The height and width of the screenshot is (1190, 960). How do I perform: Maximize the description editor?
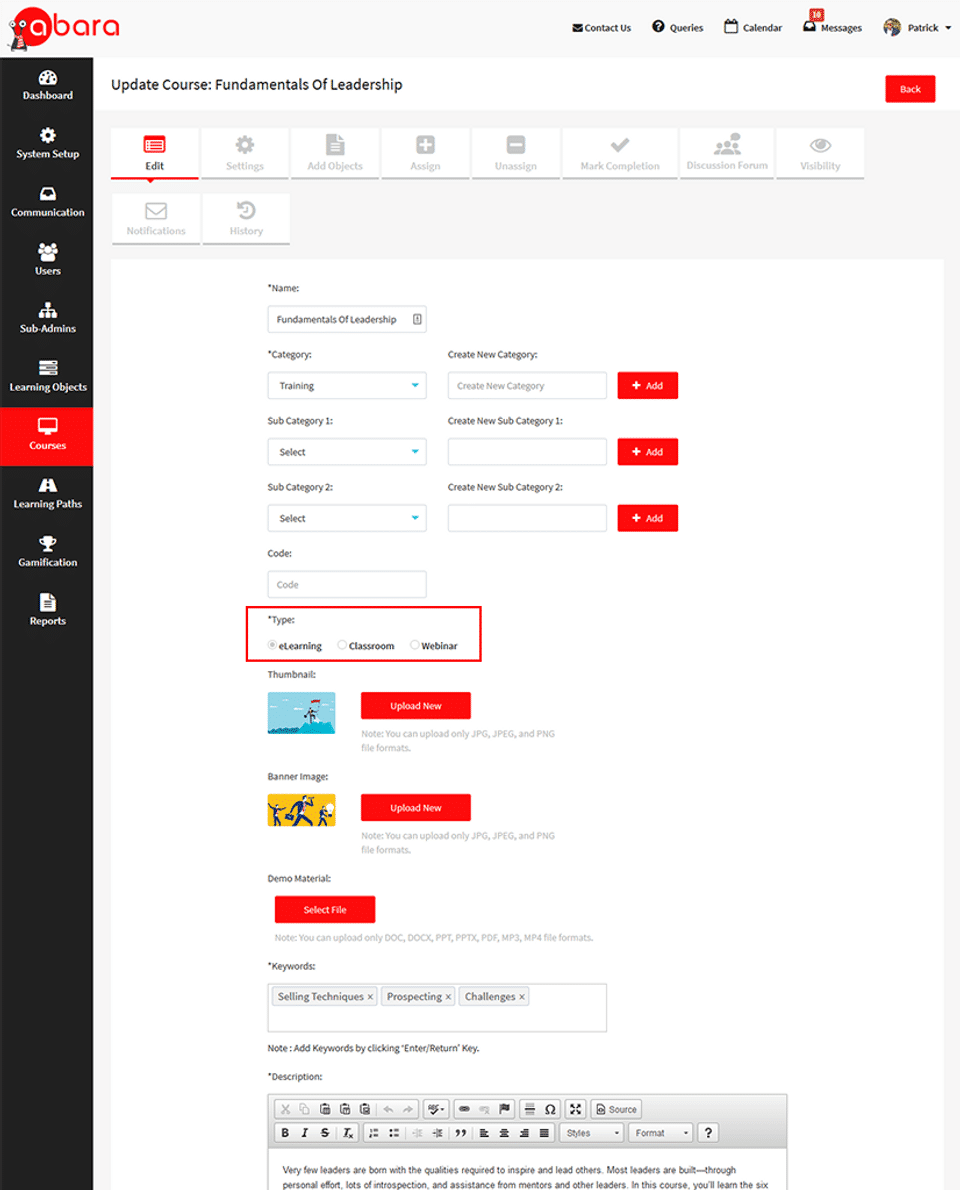pos(575,1109)
